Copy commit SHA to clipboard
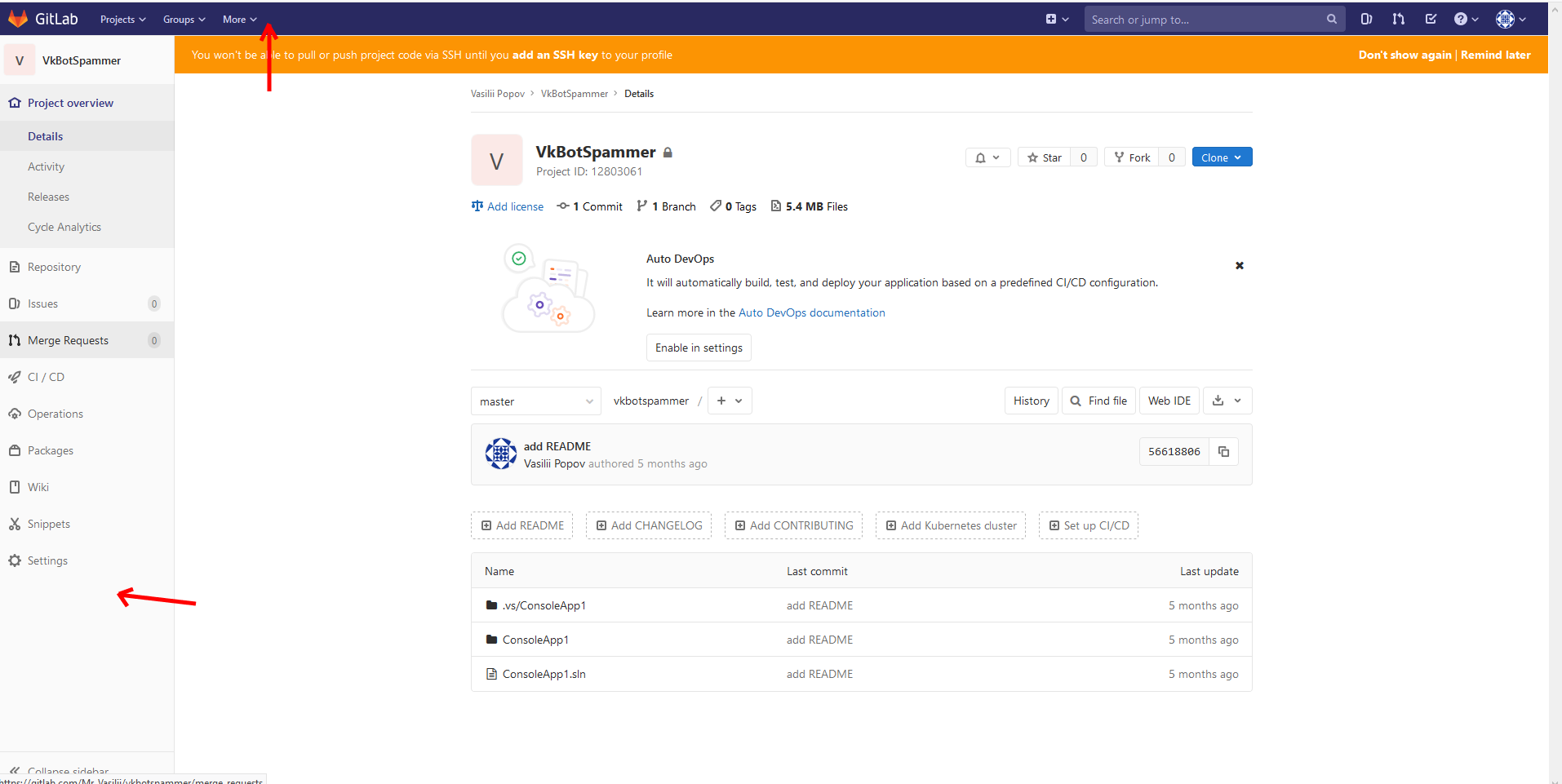 1223,451
